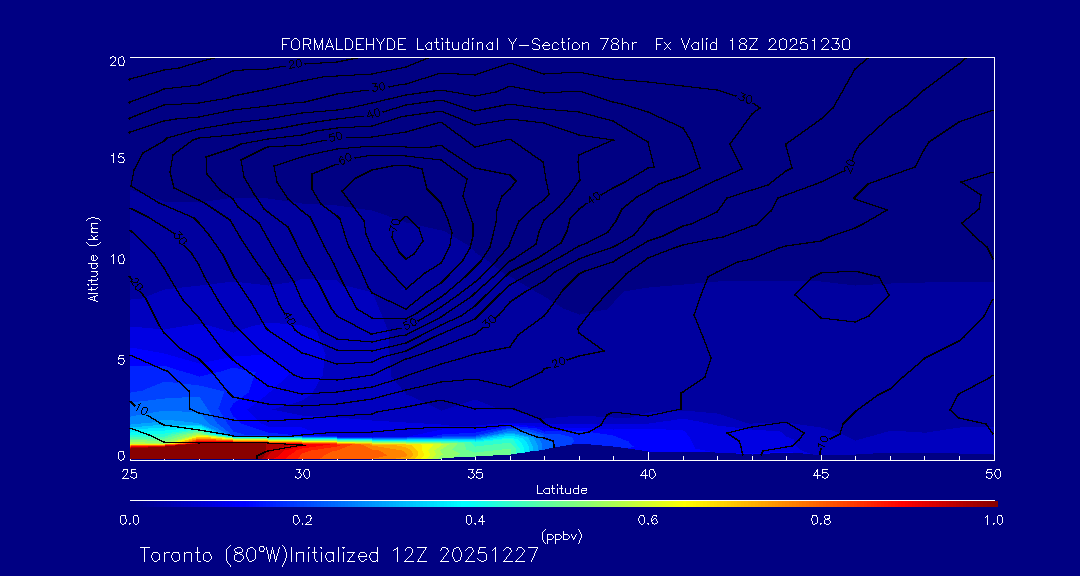The image size is (1080, 576).
Task: Click the 1.0 label on color scale
Action: [994, 520]
